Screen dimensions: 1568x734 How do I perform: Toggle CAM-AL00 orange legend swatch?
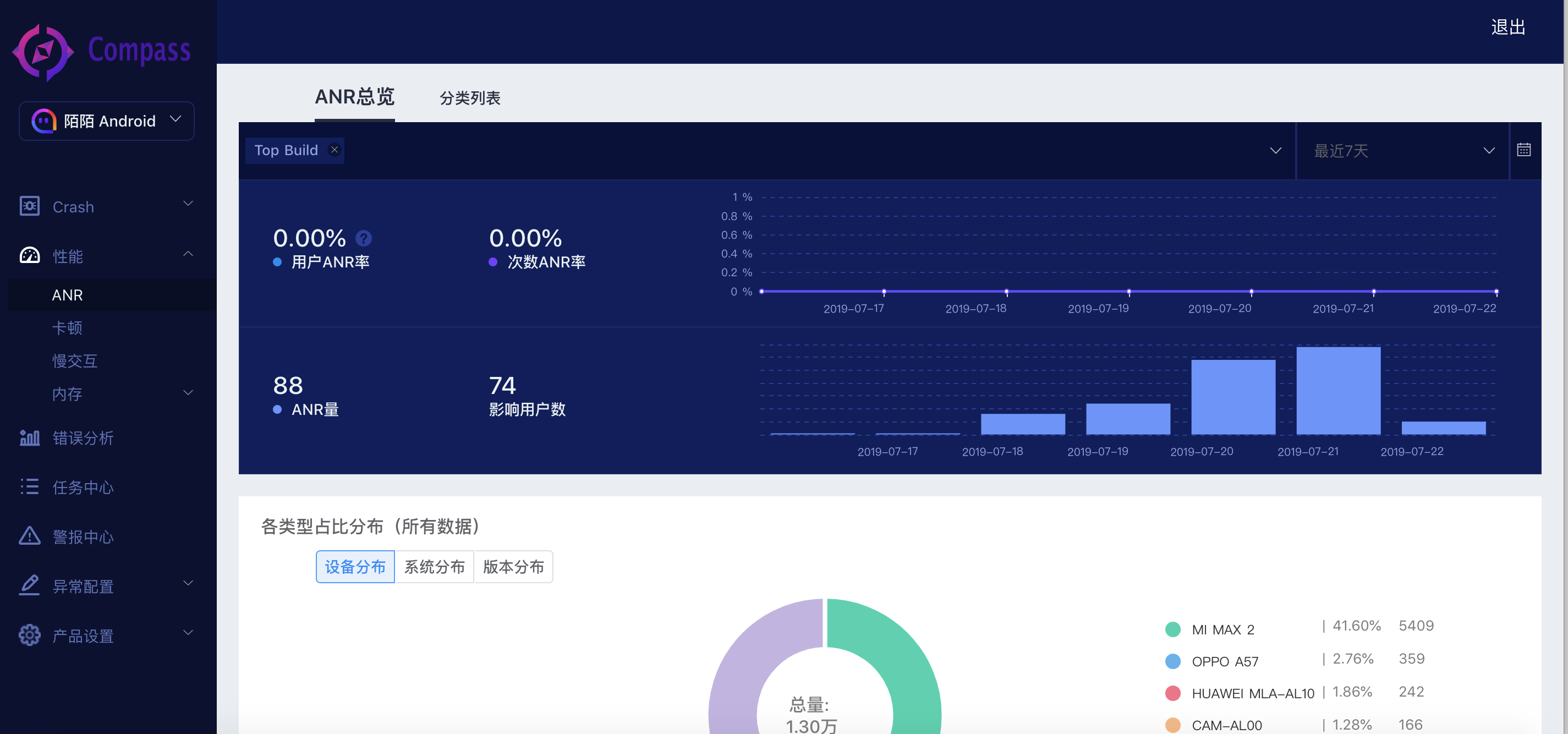(1173, 726)
